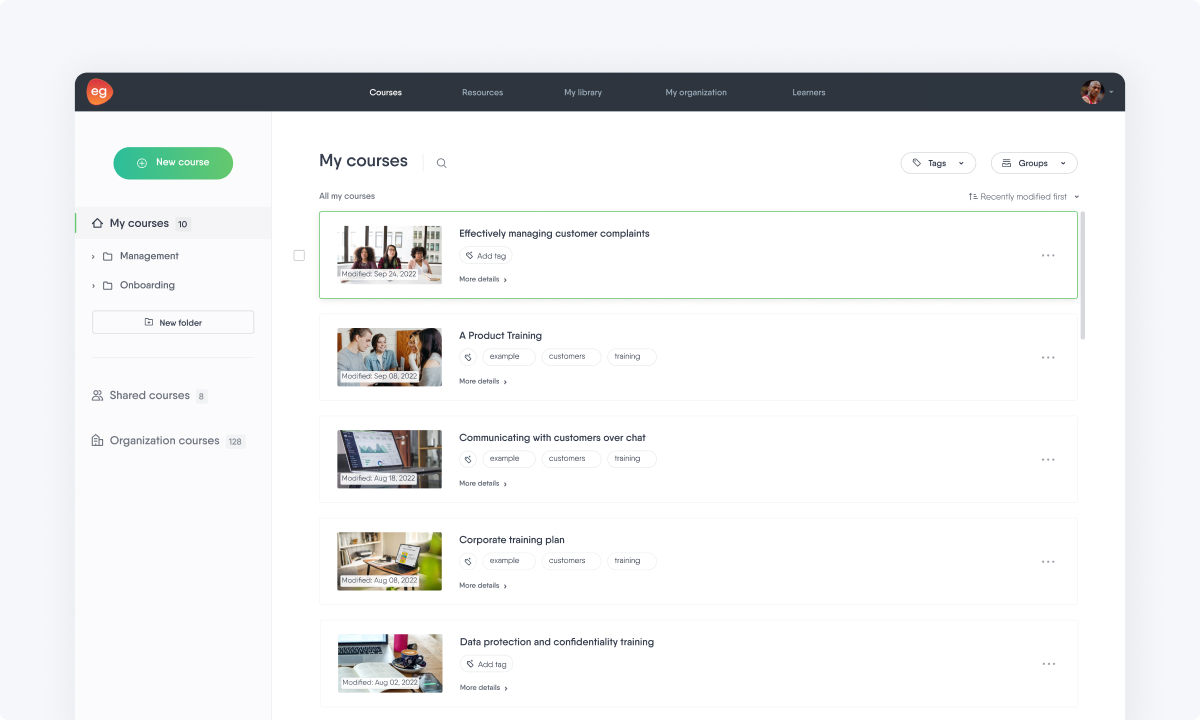Click New folder in the sidebar

pos(172,321)
